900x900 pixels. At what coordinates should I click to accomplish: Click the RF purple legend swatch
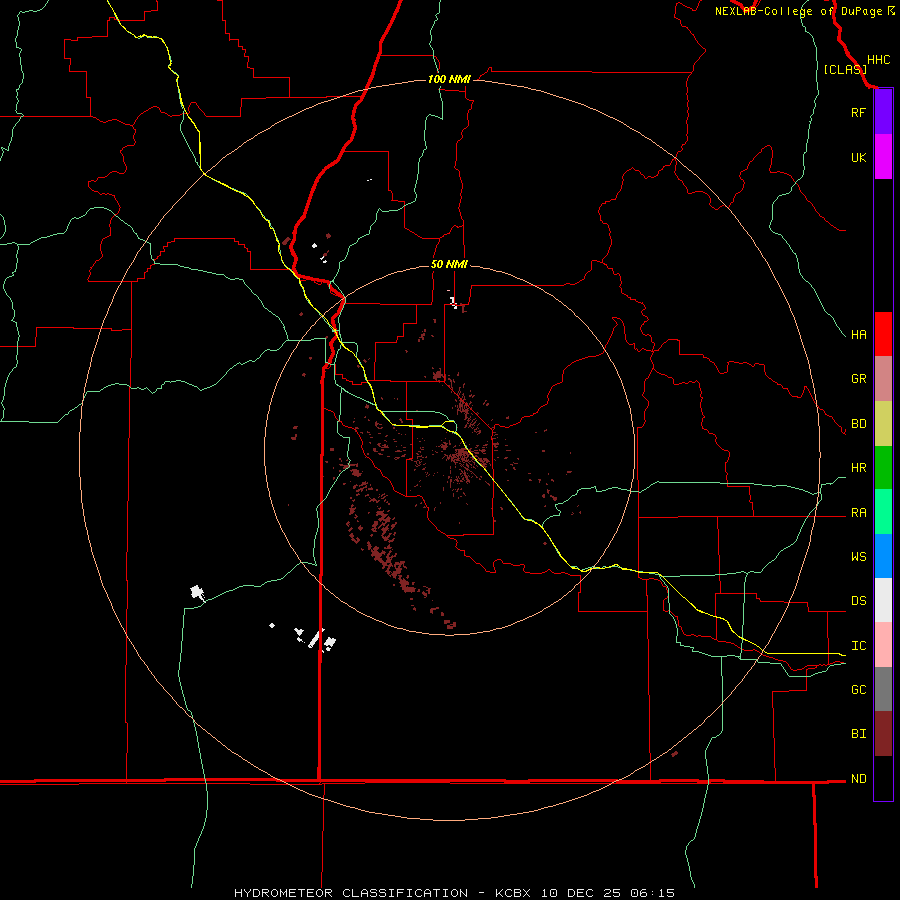point(883,112)
